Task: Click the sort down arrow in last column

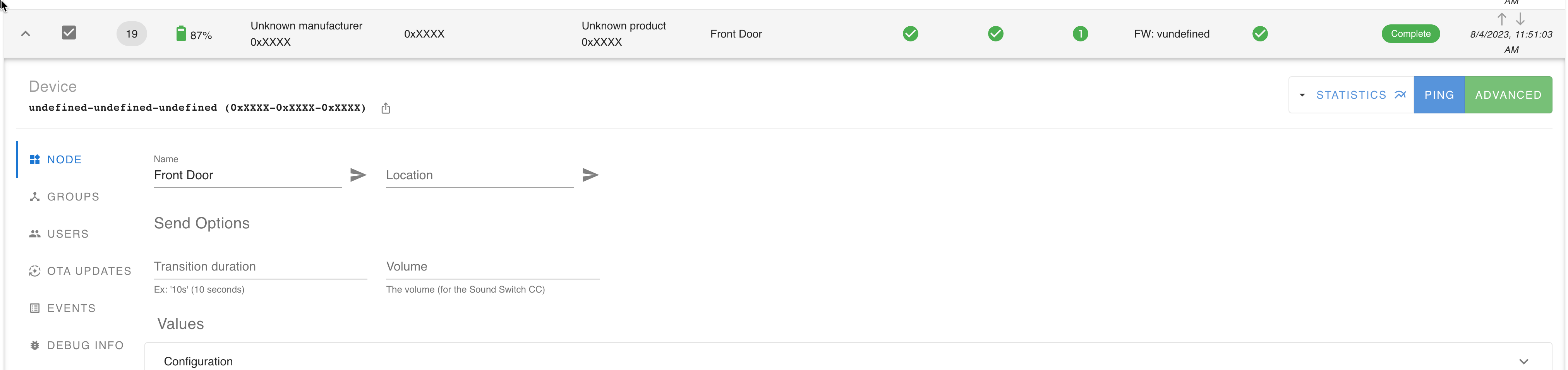Action: pos(1520,19)
